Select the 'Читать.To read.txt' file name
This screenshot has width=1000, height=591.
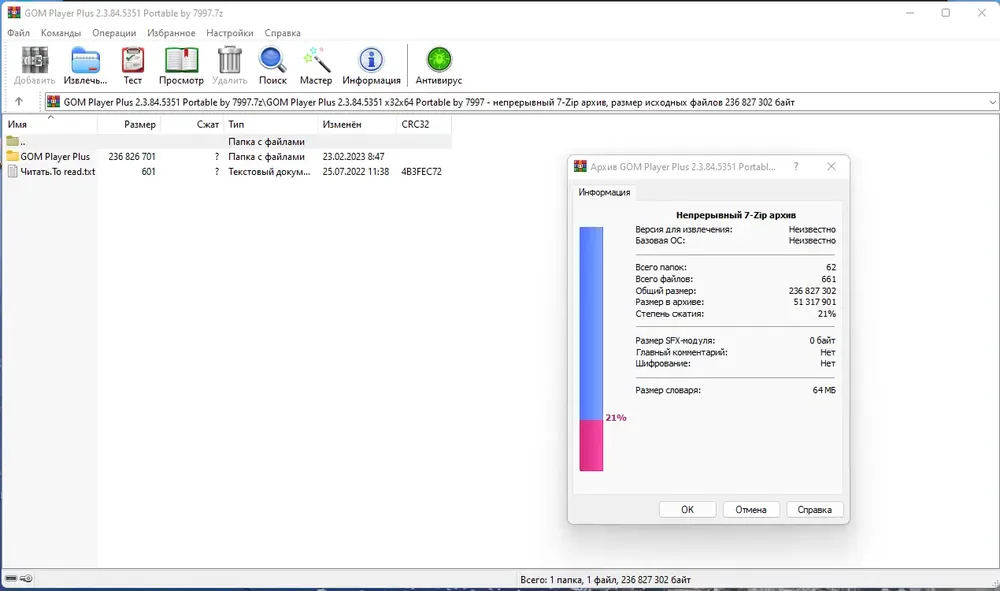point(57,171)
